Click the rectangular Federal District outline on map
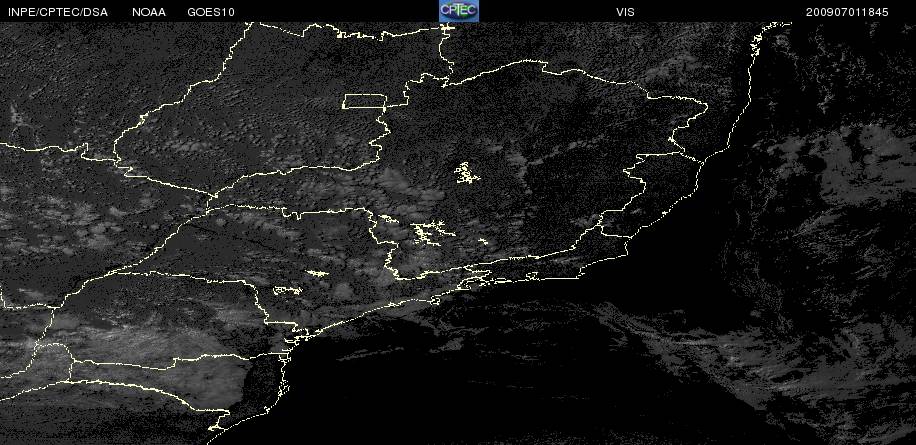 [363, 101]
